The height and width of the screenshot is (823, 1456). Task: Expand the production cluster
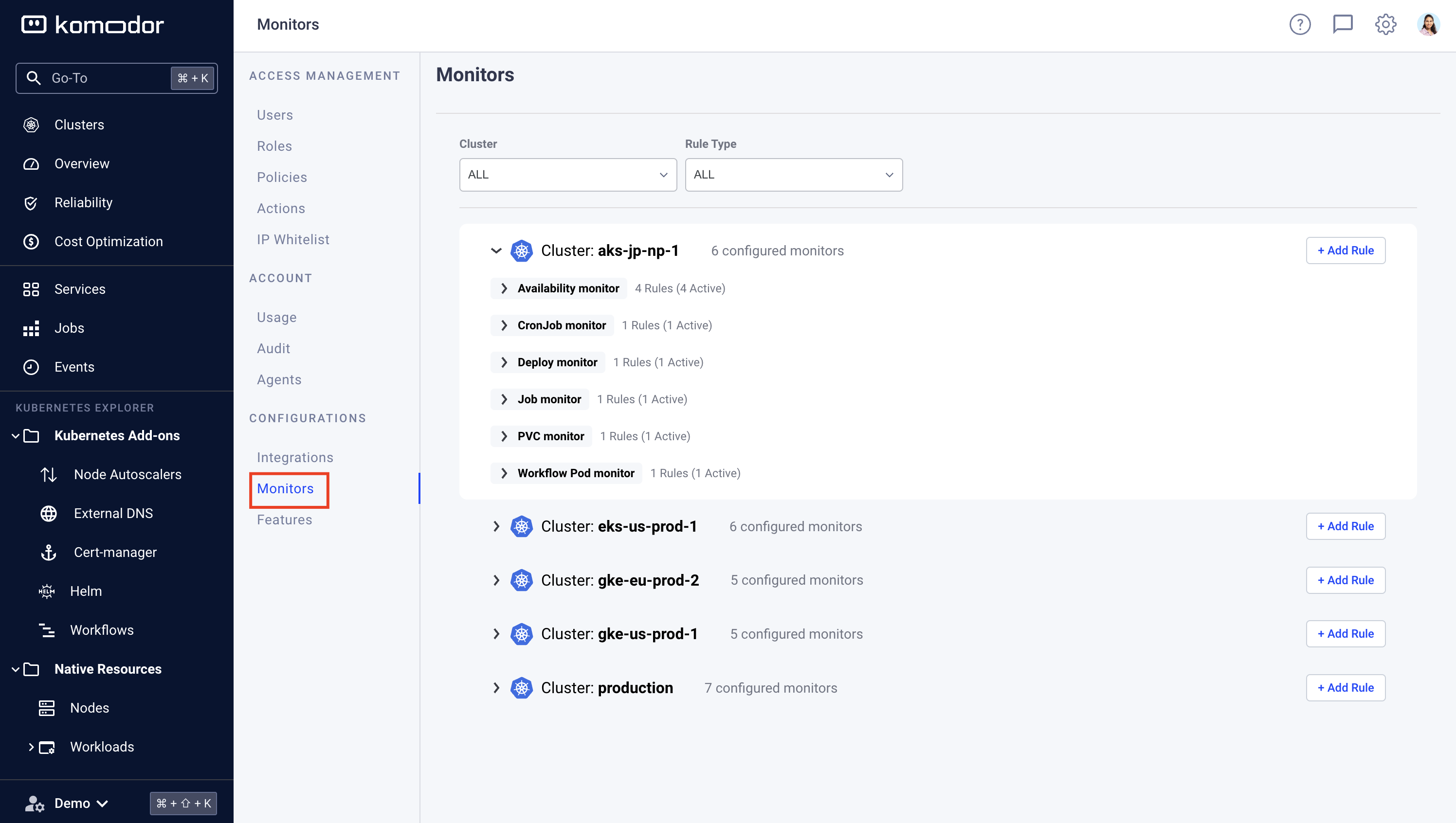496,688
